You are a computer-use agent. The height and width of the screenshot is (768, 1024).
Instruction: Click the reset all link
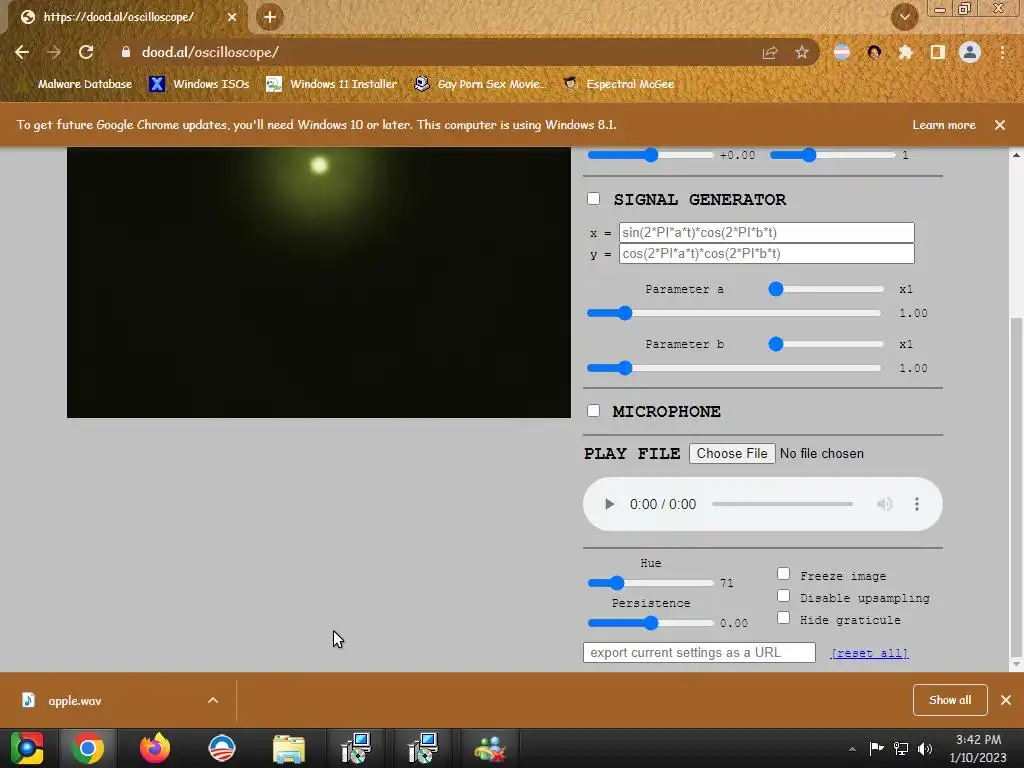[869, 653]
